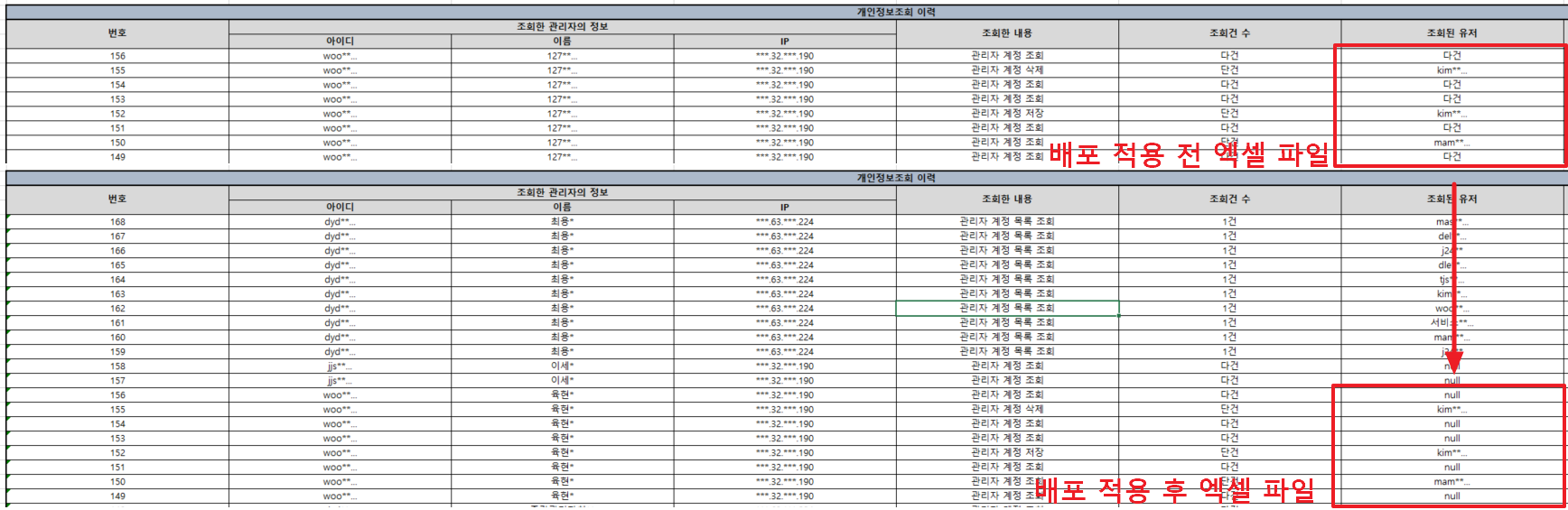Select the 'mam**...' user cell in upper table
The image size is (1568, 510).
click(1451, 143)
